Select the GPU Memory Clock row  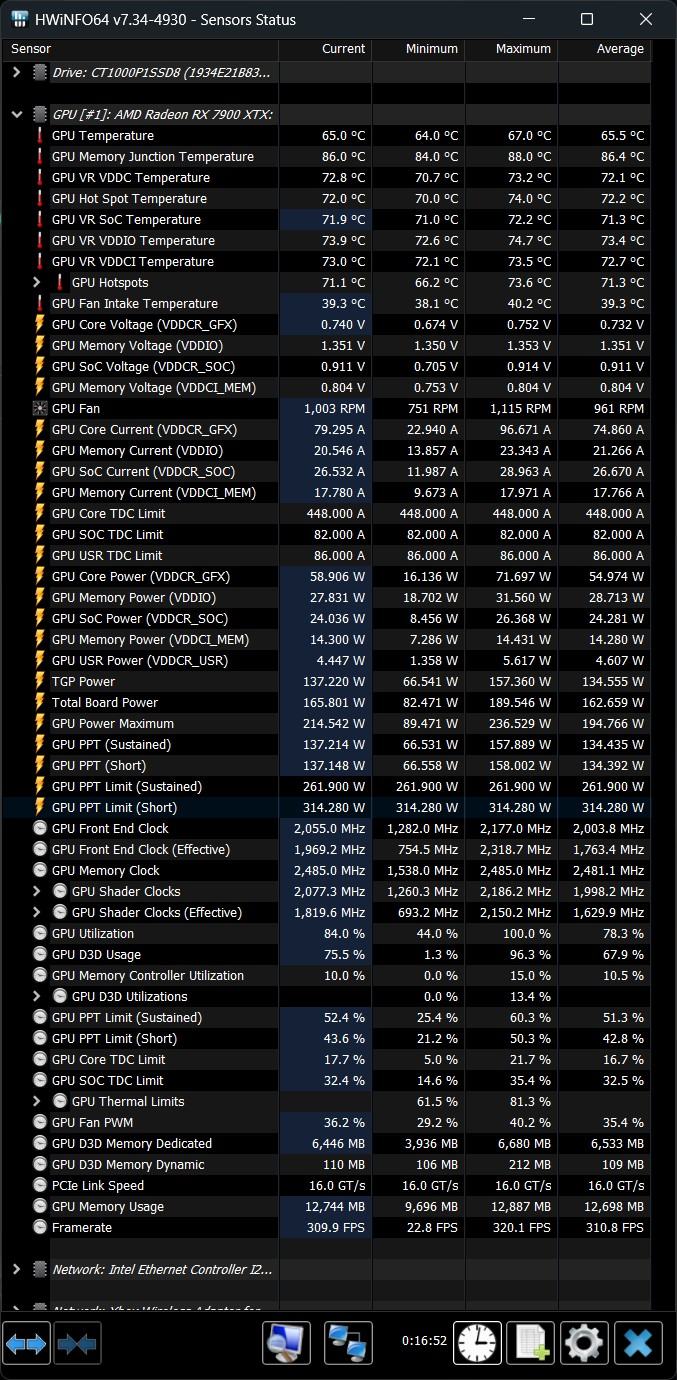327,870
